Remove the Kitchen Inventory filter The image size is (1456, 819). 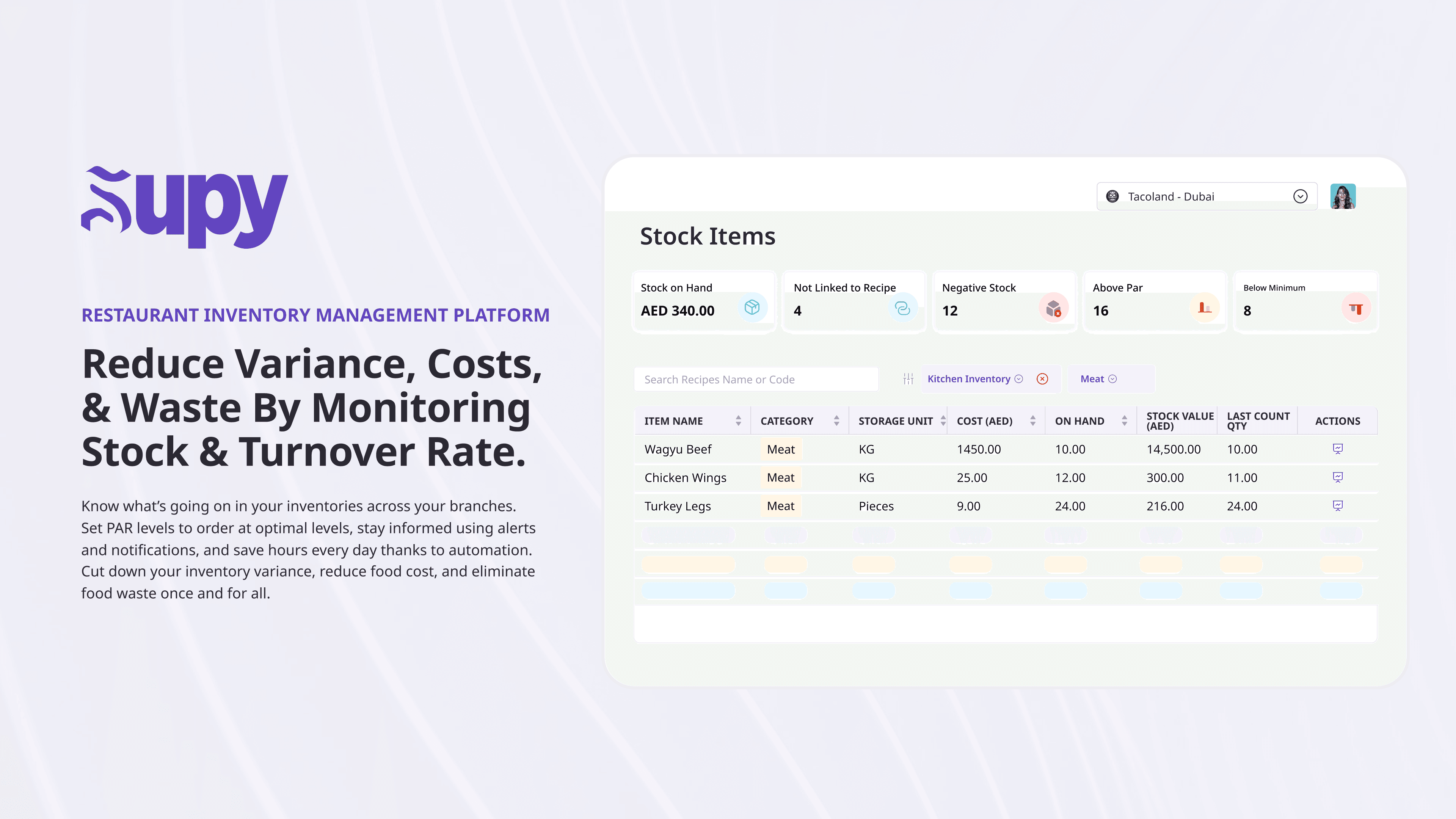click(1042, 379)
